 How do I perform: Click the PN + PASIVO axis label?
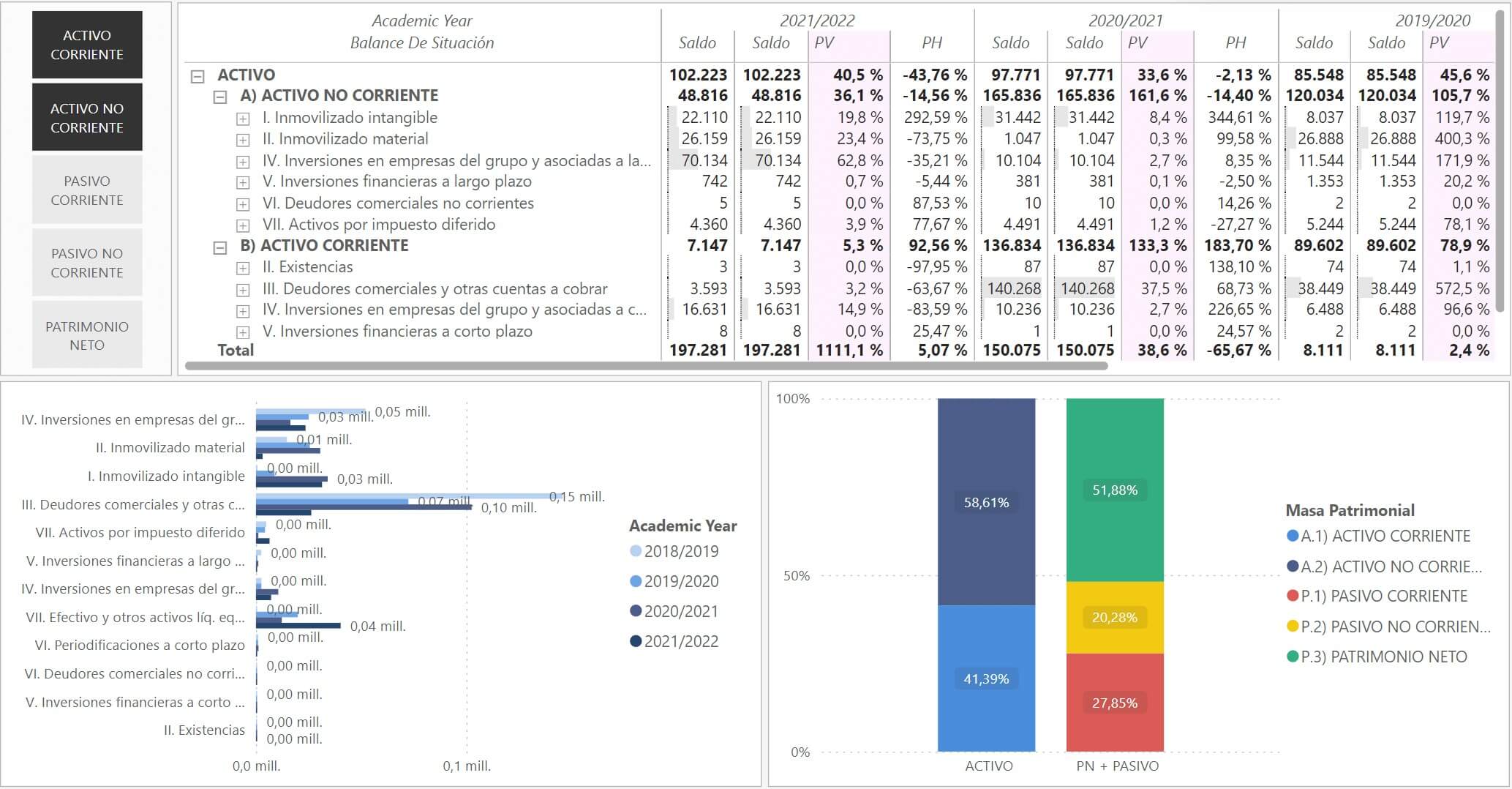click(1118, 766)
